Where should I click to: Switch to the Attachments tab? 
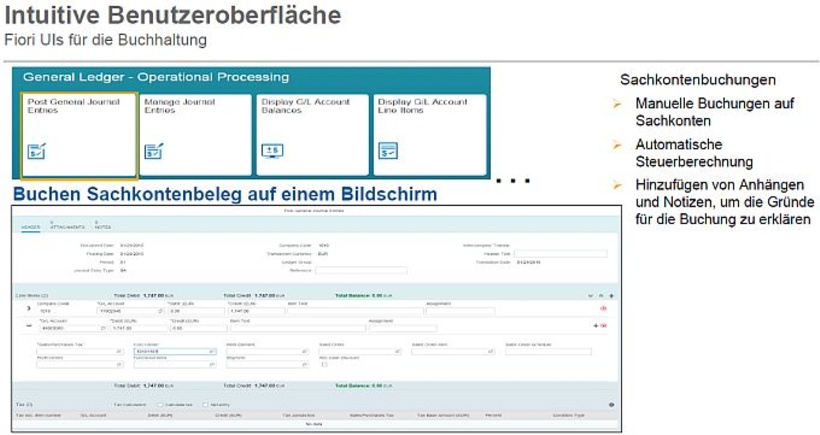coord(67,227)
